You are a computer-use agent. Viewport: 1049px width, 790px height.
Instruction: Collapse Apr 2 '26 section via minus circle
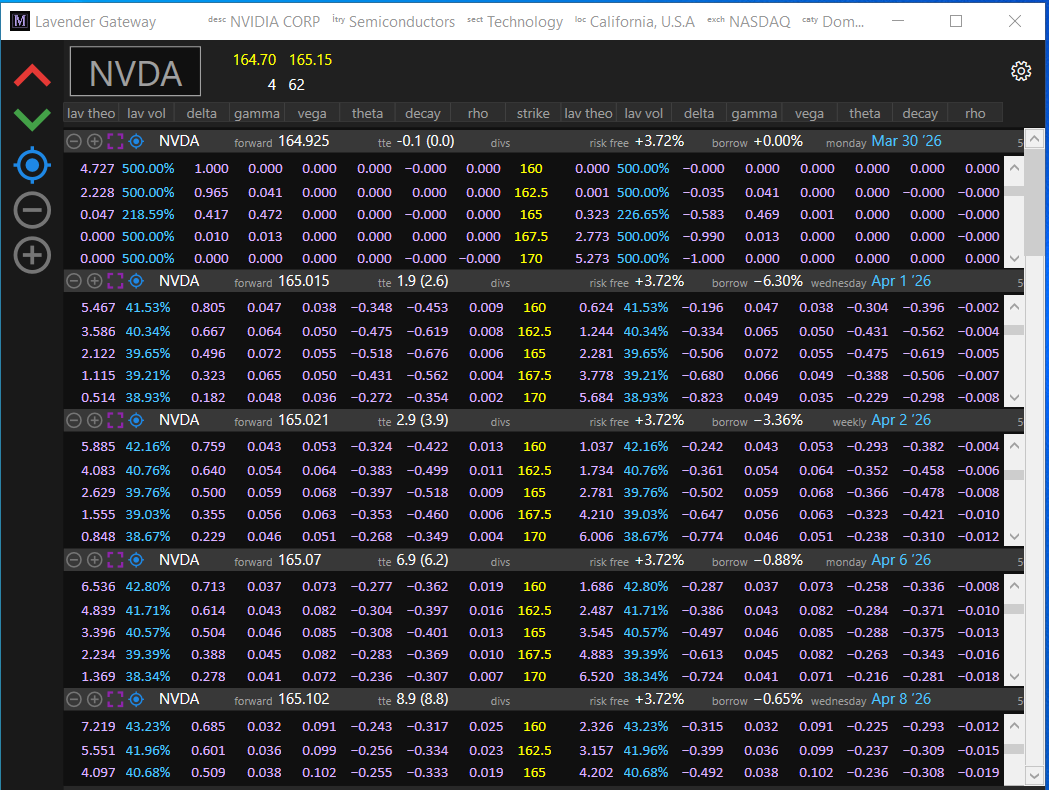pos(73,420)
